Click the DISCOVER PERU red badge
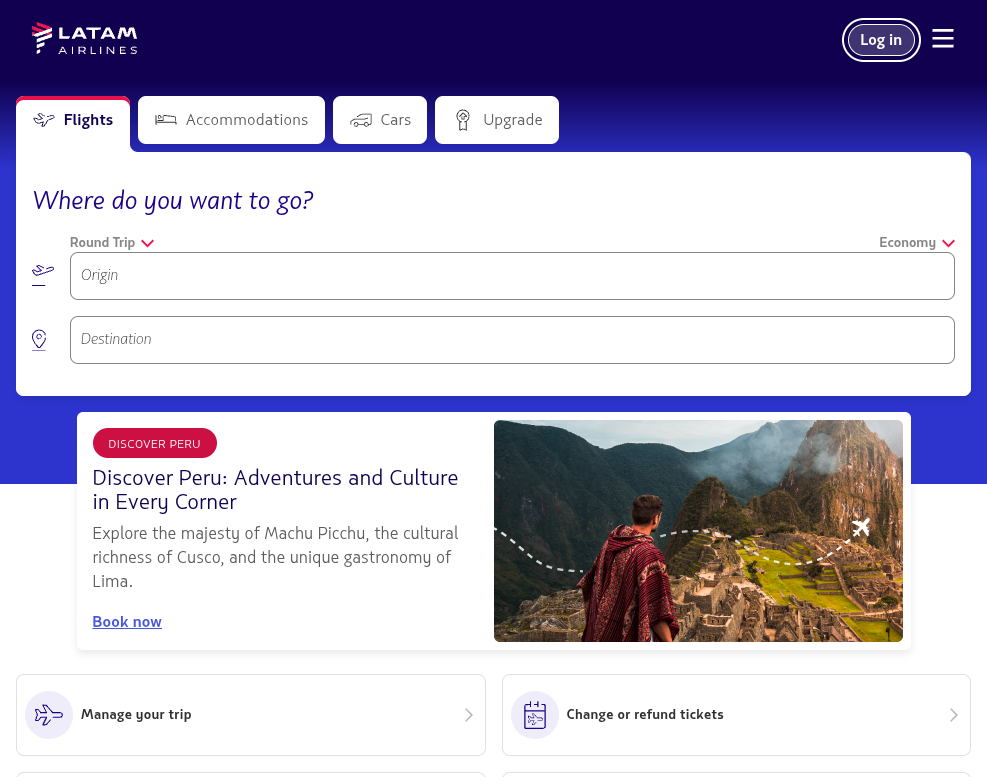The height and width of the screenshot is (777, 987). [x=155, y=443]
